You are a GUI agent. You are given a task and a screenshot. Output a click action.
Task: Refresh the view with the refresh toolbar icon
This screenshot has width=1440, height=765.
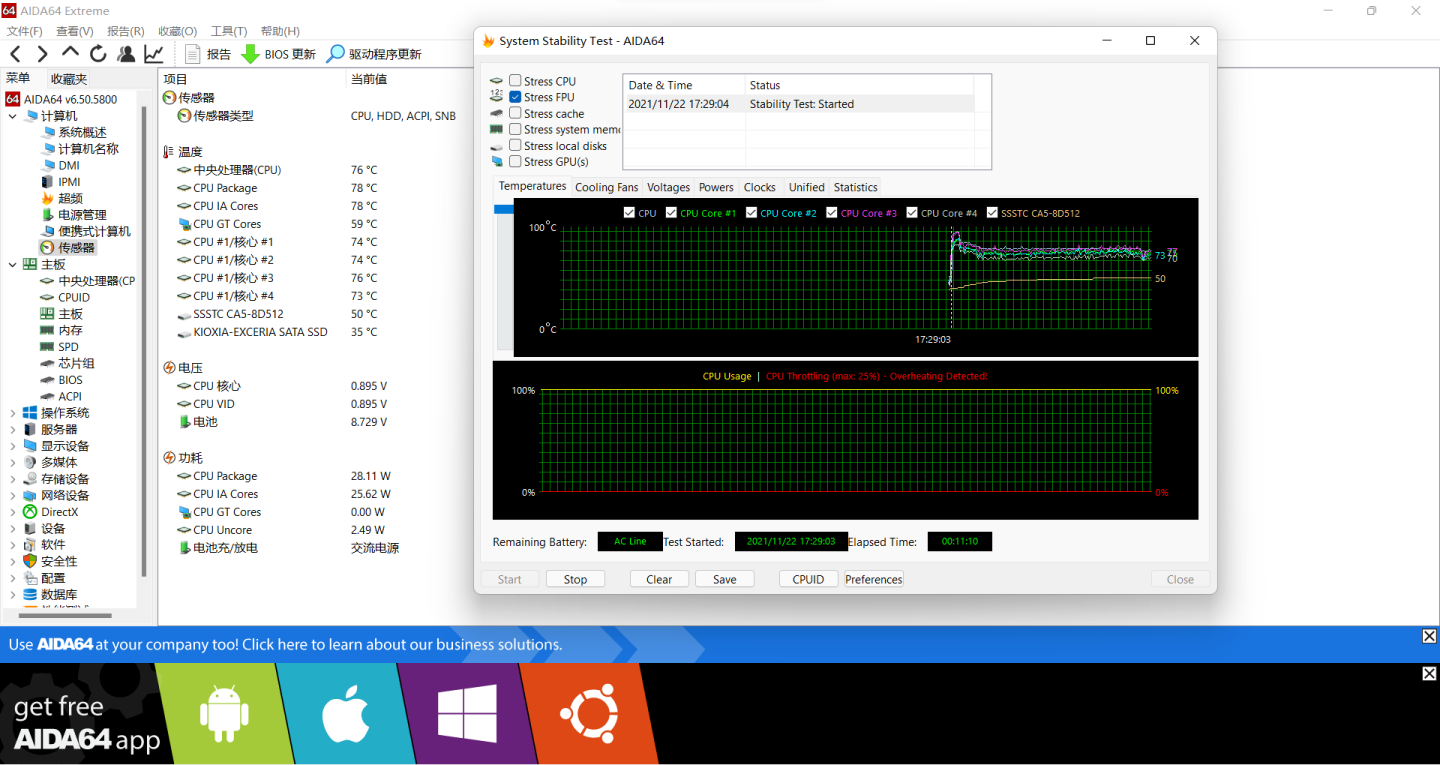click(x=98, y=54)
